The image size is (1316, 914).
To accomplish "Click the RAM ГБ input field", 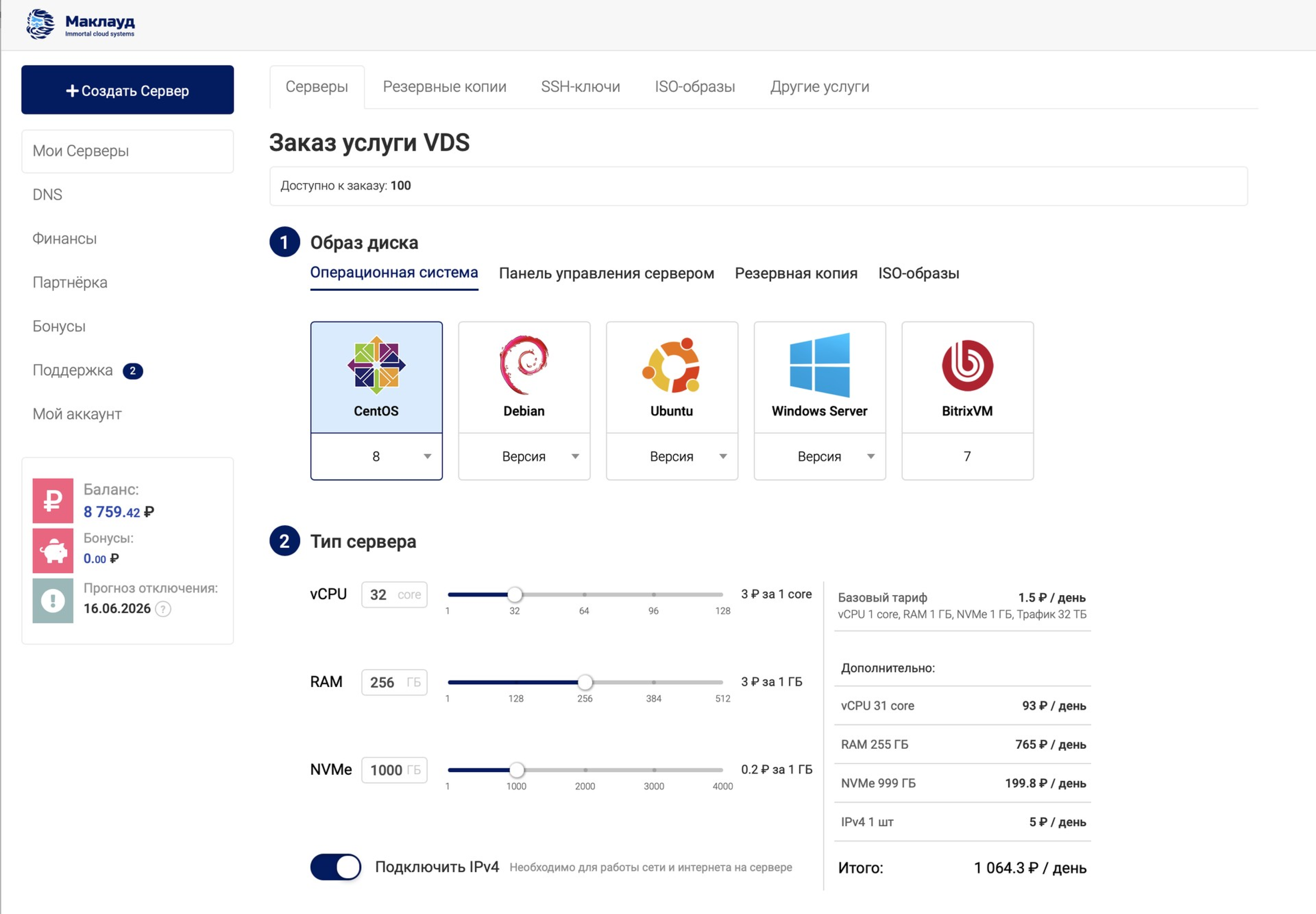I will click(394, 682).
